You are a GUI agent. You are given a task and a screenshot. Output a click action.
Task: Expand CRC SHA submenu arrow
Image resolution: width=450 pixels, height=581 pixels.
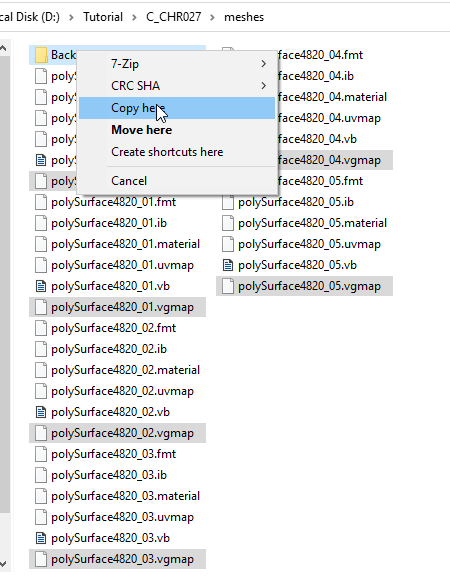click(x=264, y=86)
